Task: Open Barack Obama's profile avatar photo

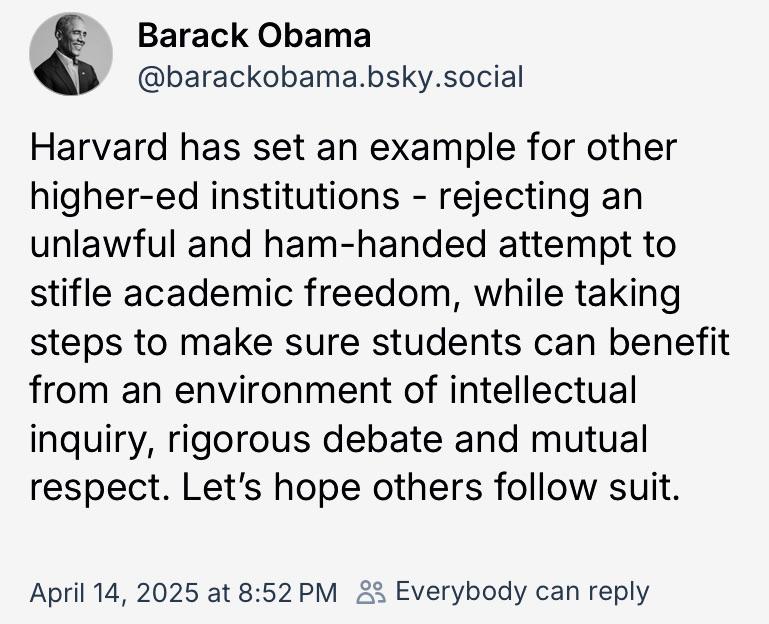Action: [69, 57]
